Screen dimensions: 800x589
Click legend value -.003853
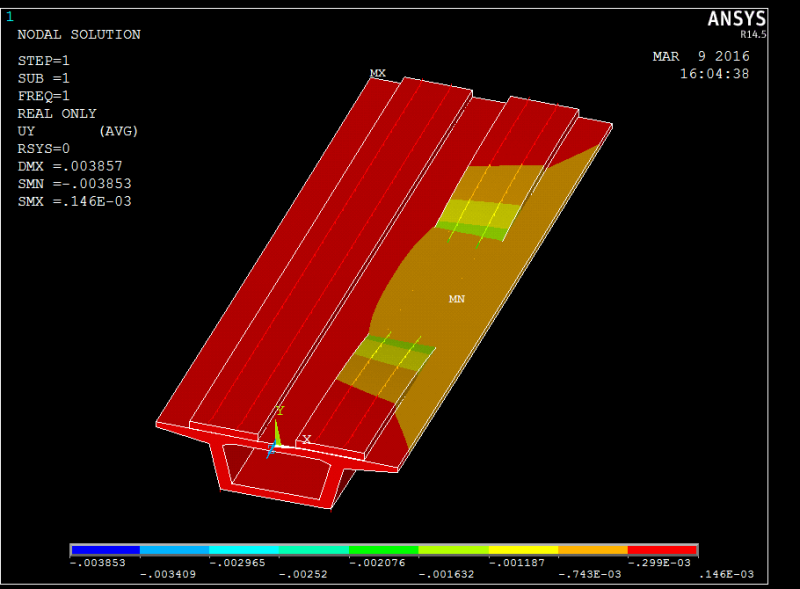click(x=97, y=562)
